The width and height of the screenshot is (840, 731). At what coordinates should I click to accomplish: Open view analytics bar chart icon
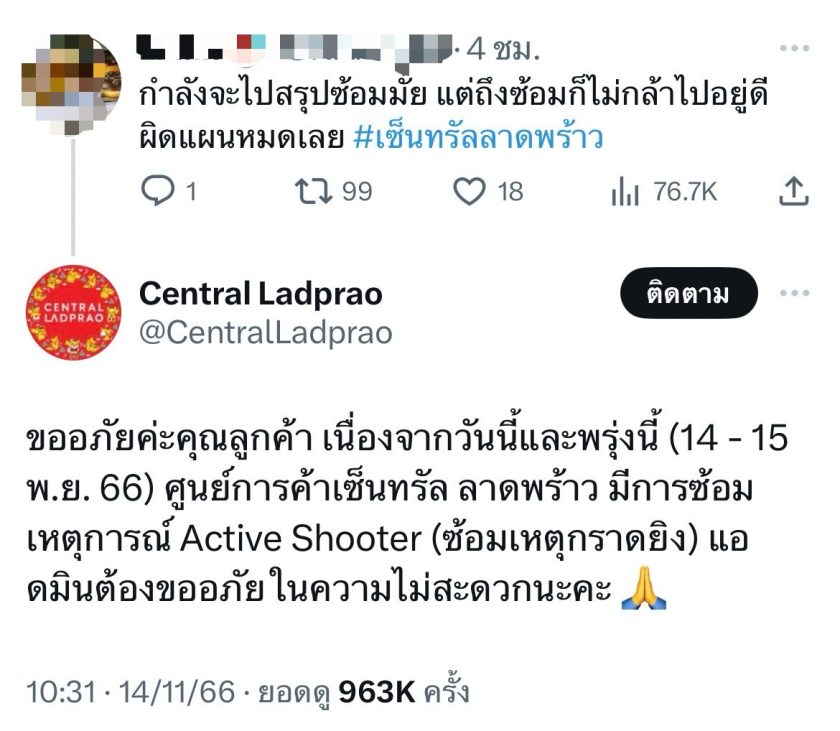[x=625, y=191]
